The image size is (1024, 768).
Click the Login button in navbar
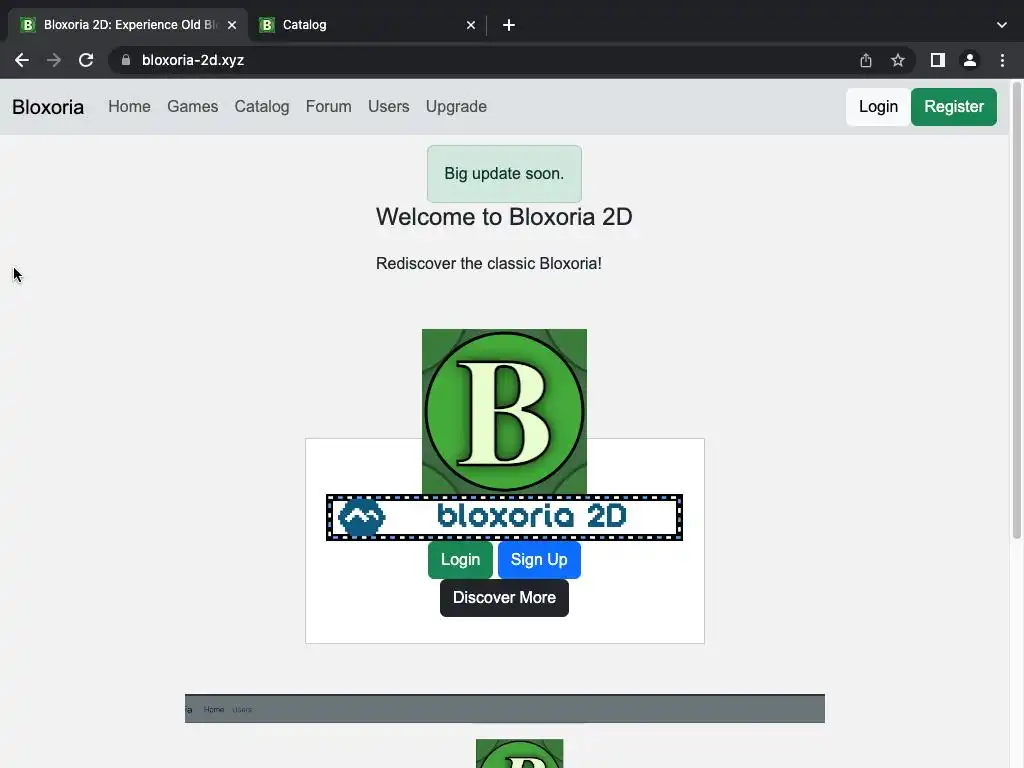[x=878, y=106]
